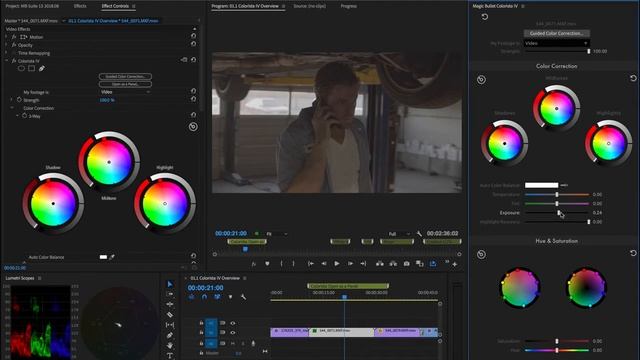The width and height of the screenshot is (640, 360).
Task: Switch to the Progress tab
Action: click(349, 6)
